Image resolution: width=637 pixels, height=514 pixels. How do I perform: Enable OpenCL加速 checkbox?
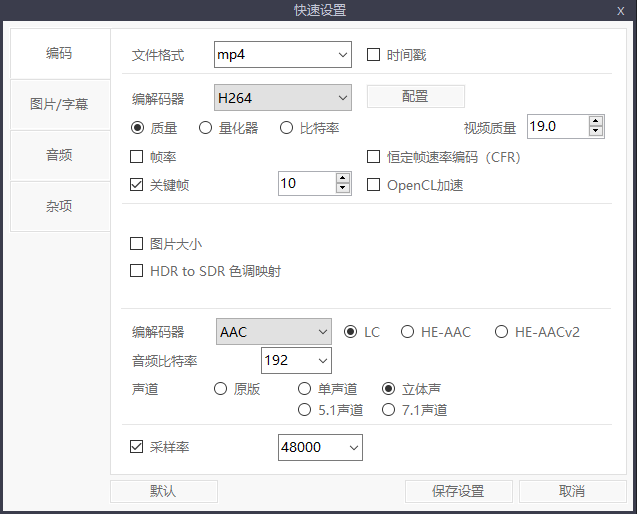[x=374, y=185]
